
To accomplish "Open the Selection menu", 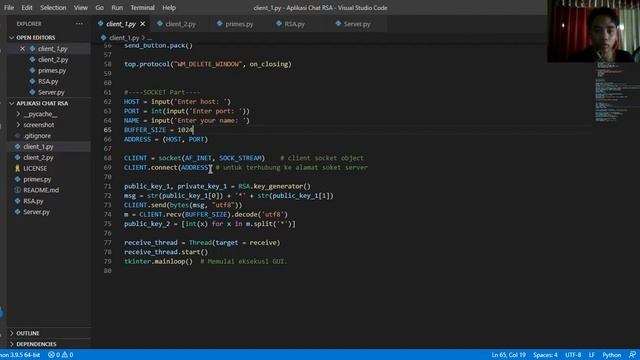I will 53,8.
